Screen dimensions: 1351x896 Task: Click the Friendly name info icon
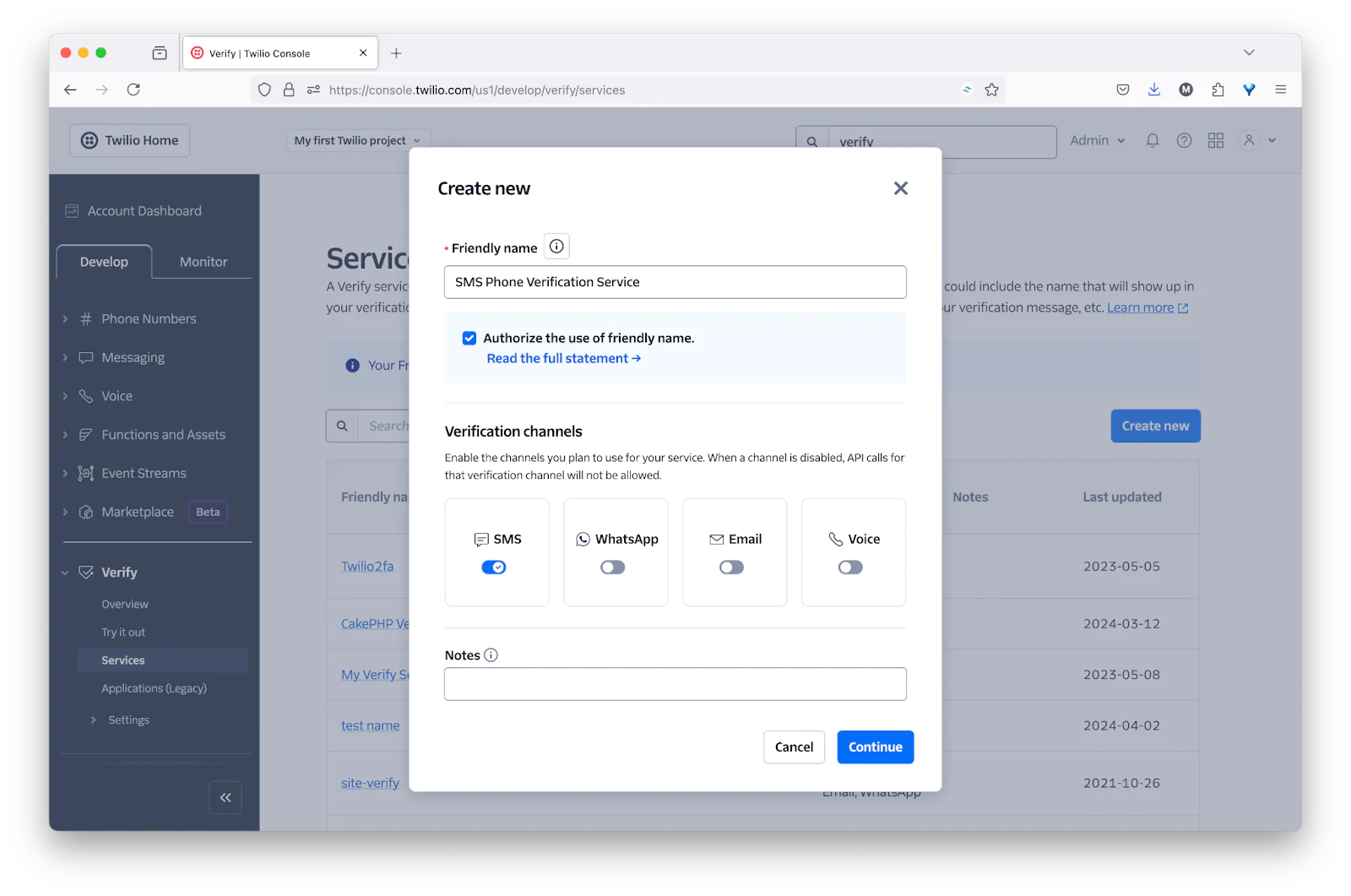[556, 247]
